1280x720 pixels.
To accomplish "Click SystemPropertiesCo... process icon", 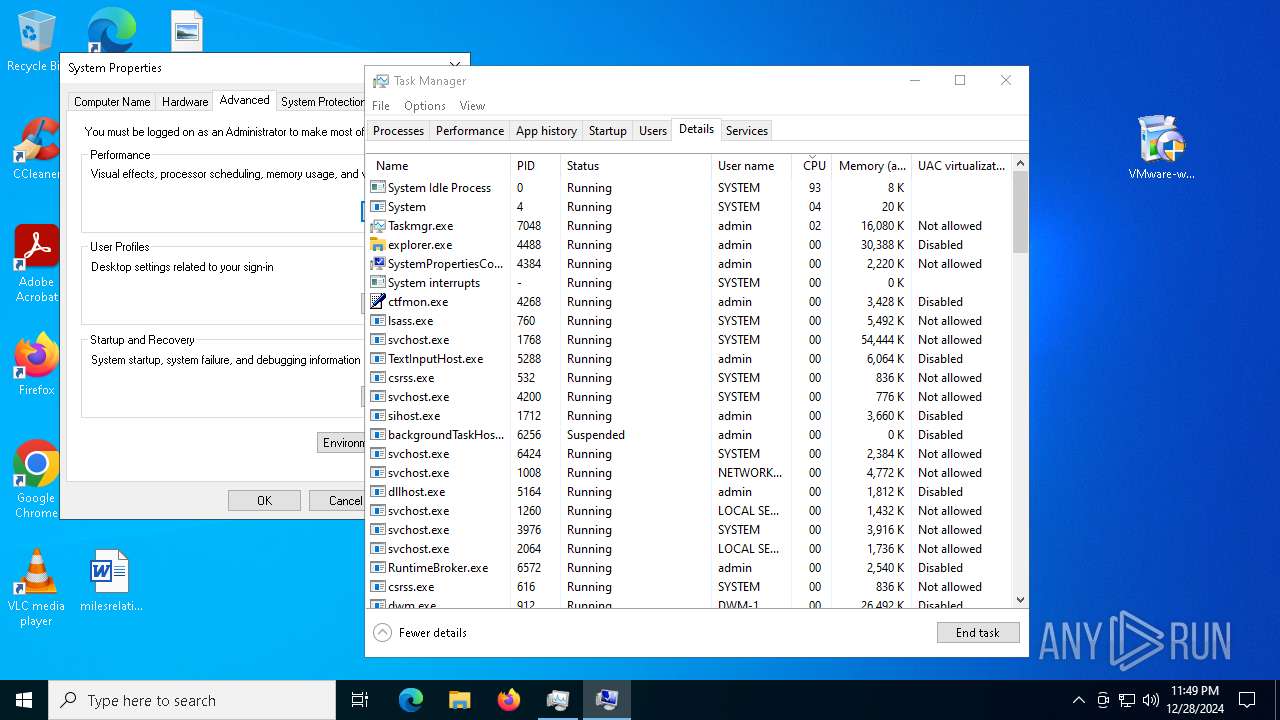I will click(378, 264).
